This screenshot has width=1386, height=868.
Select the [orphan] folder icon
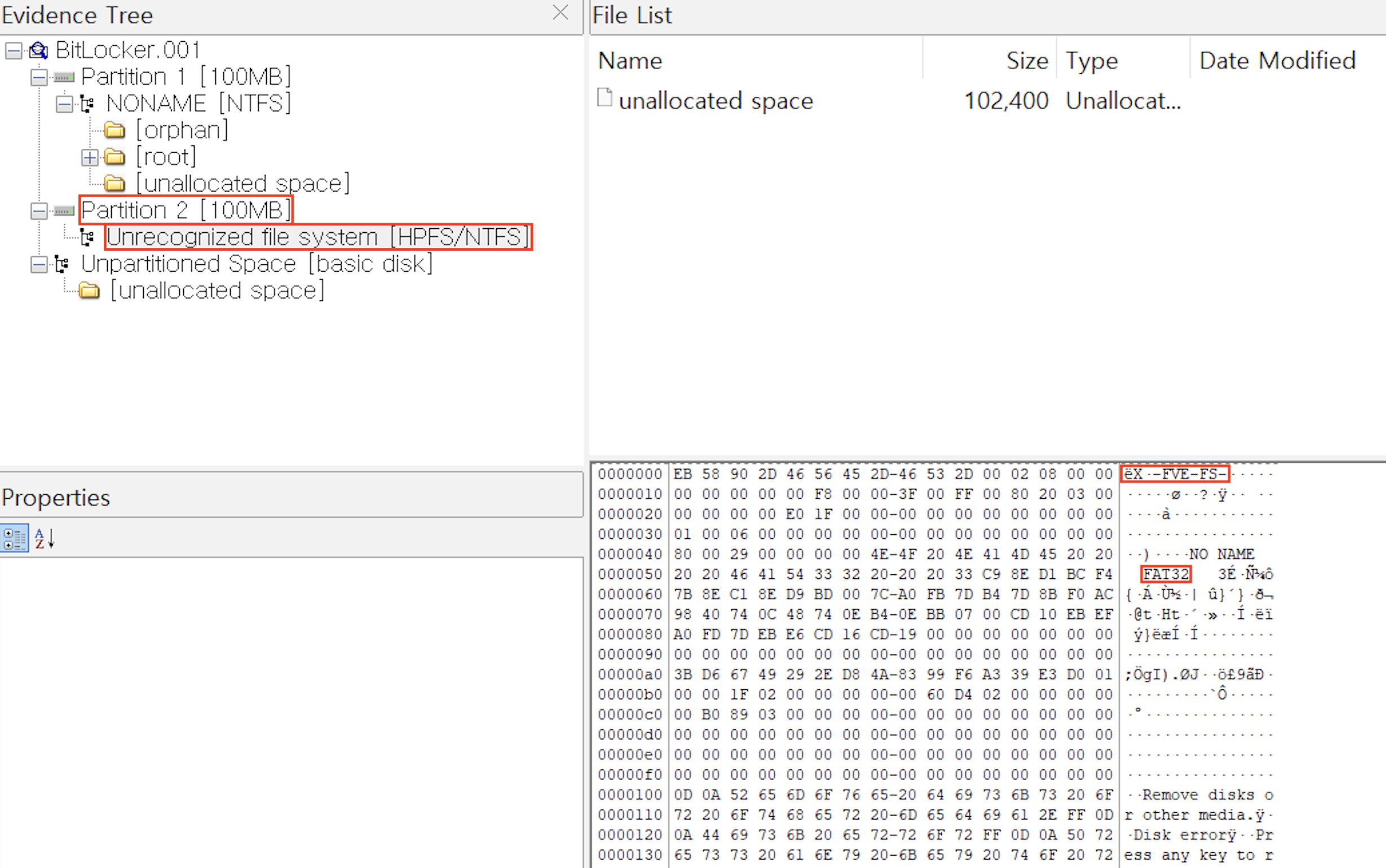[114, 130]
